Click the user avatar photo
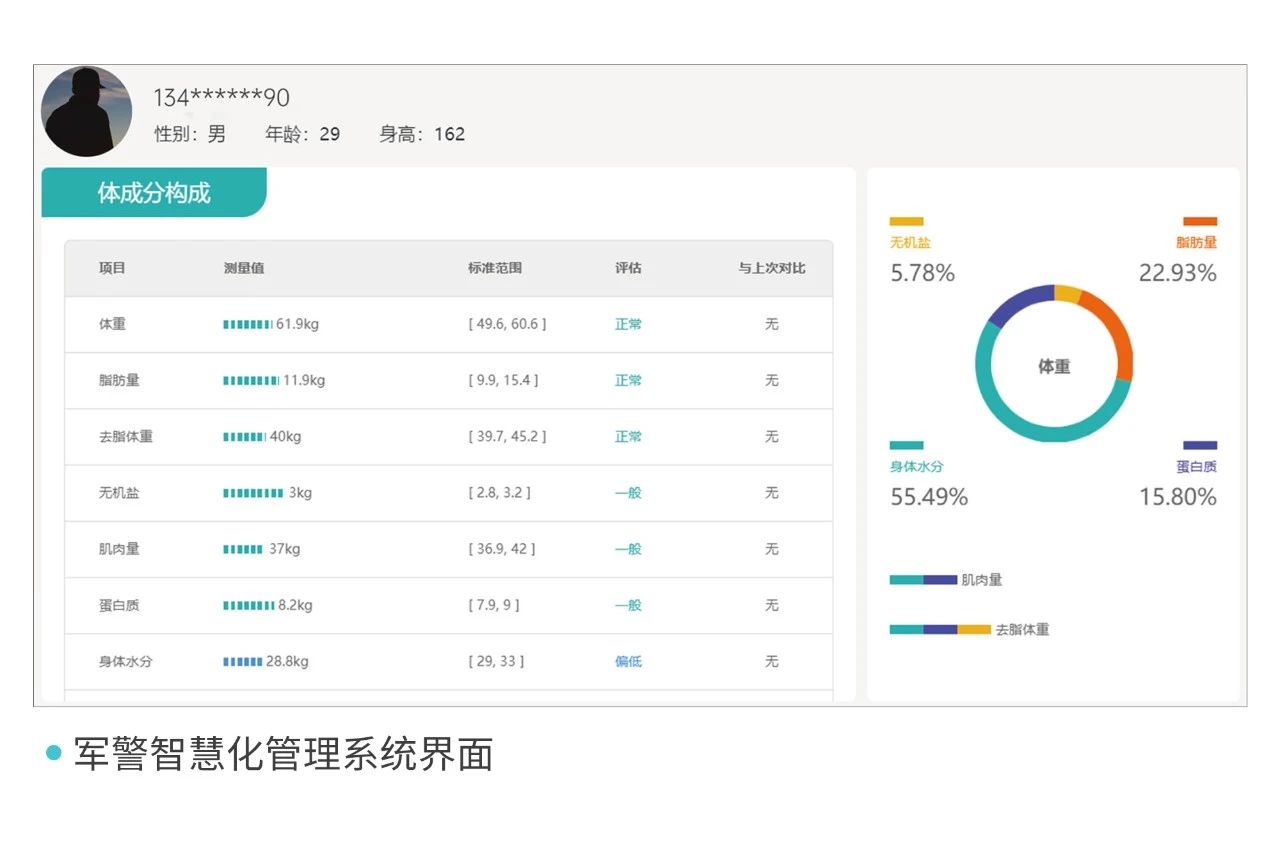The image size is (1280, 853). (x=86, y=111)
